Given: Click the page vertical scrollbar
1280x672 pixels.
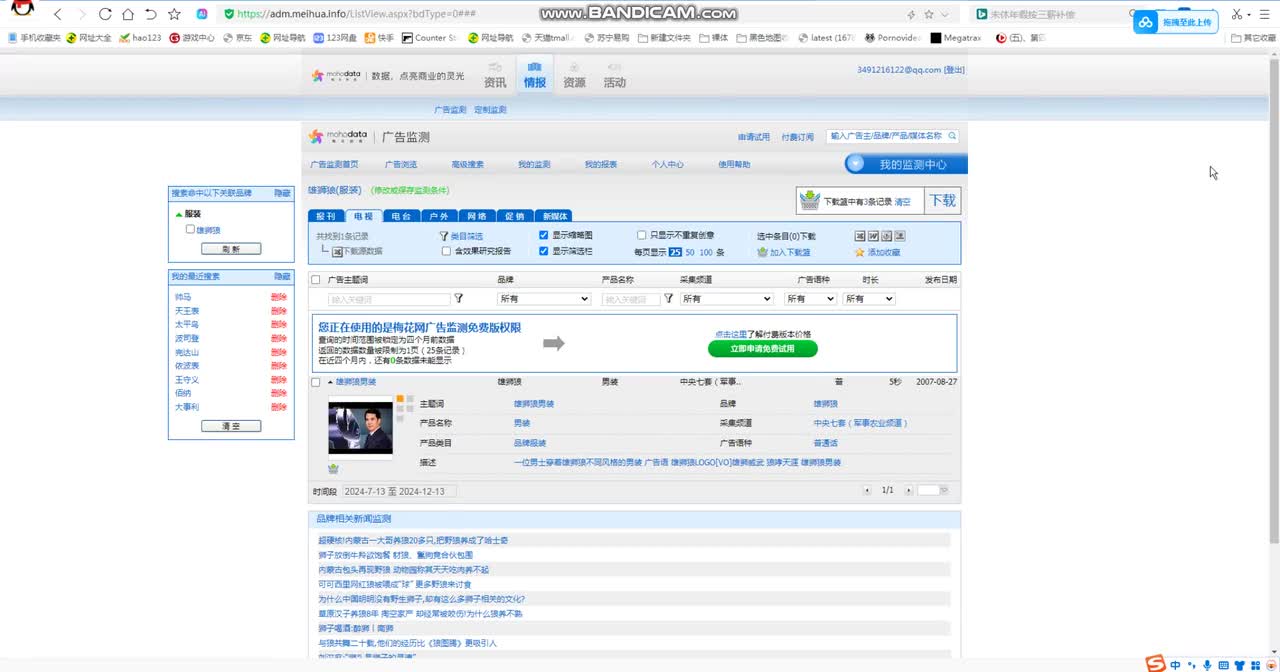Looking at the screenshot, I should 1273,300.
